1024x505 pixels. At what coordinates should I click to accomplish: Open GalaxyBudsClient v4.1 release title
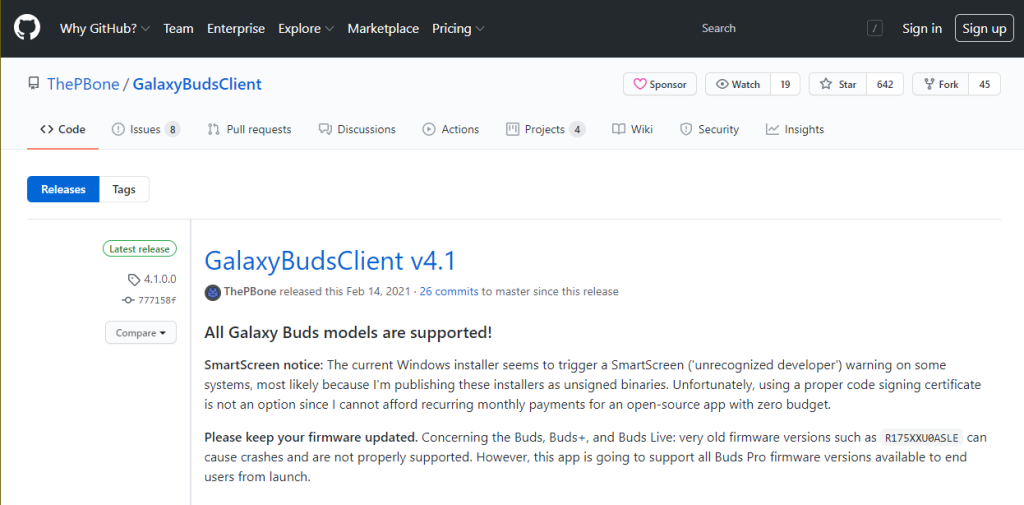click(x=330, y=261)
